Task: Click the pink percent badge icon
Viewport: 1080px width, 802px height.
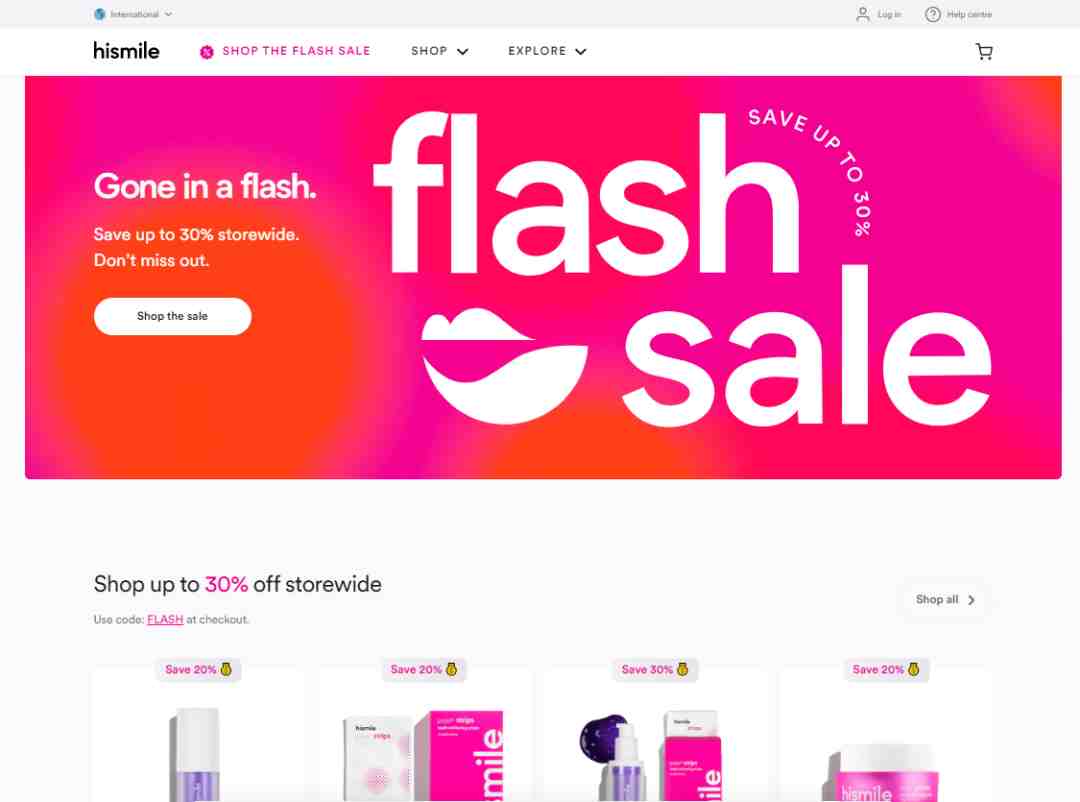Action: point(206,52)
